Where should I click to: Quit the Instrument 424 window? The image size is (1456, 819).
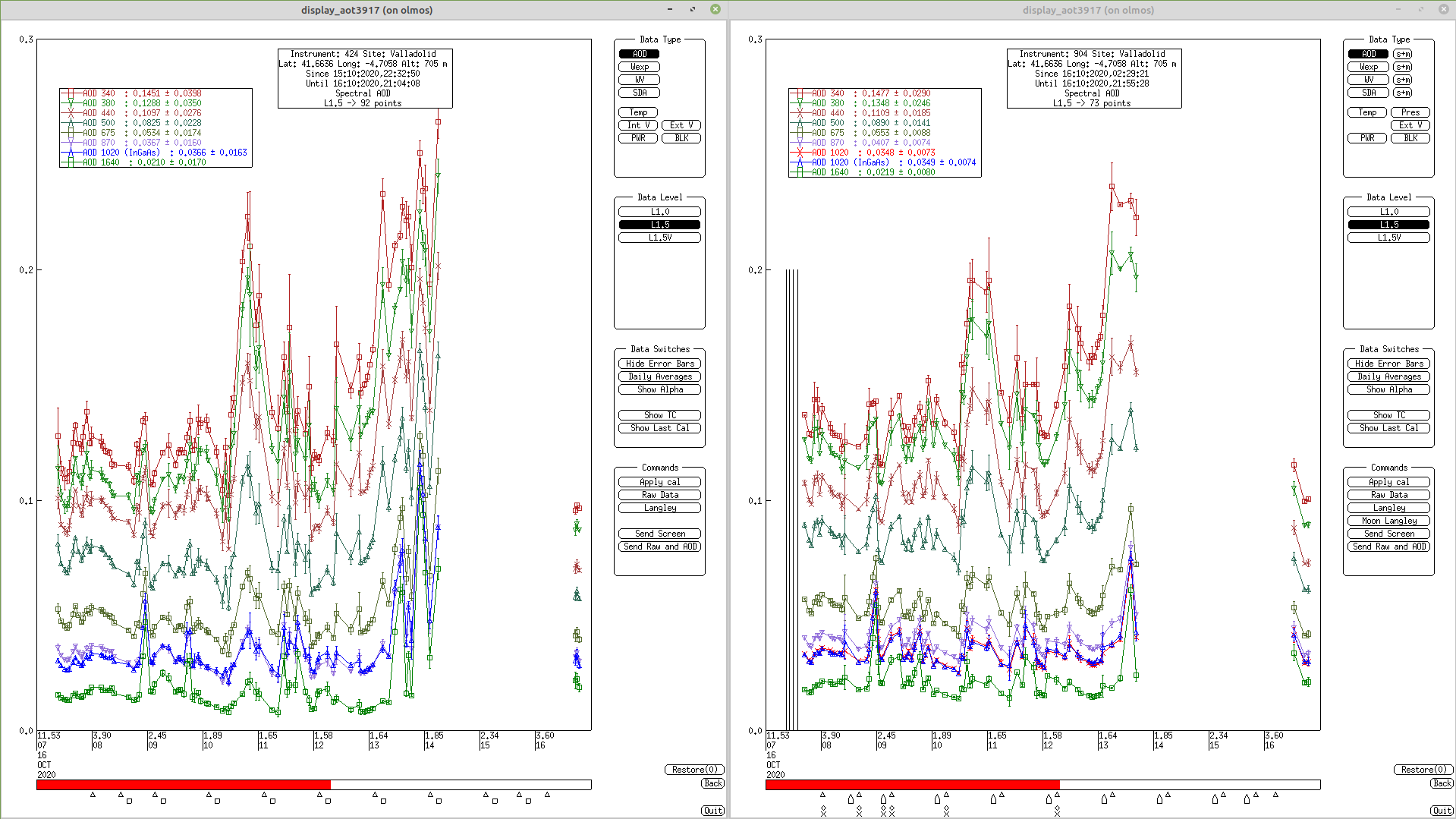[x=712, y=811]
